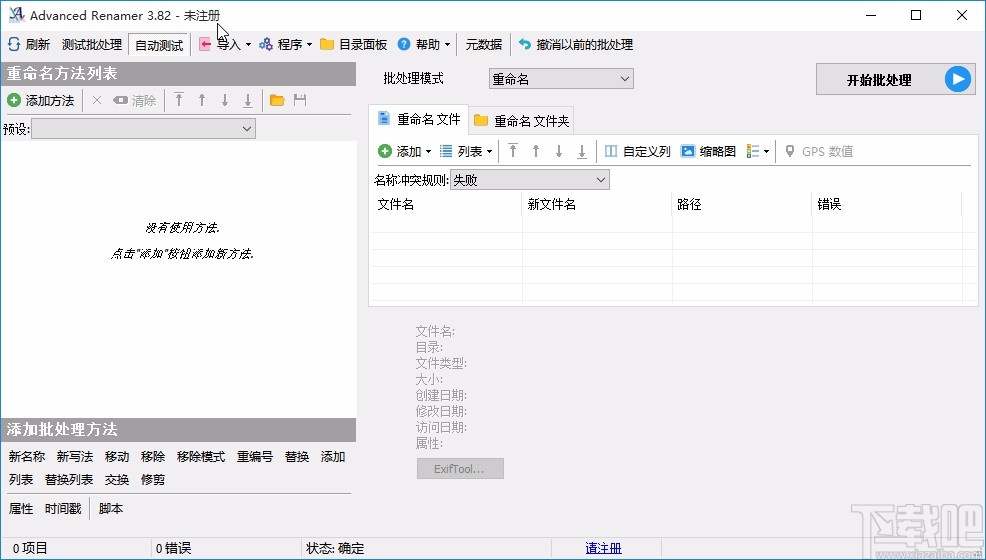
Task: Click the ExifTool... button
Action: 460,469
